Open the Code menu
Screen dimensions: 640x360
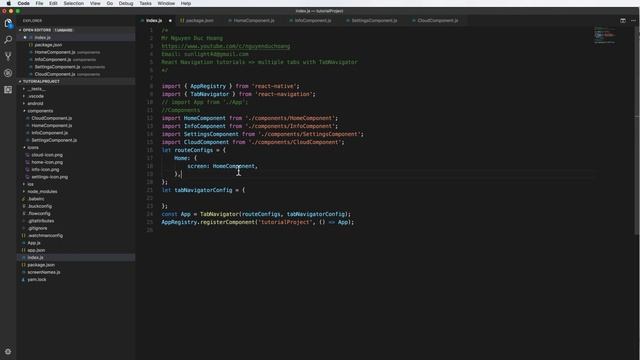coord(23,3)
